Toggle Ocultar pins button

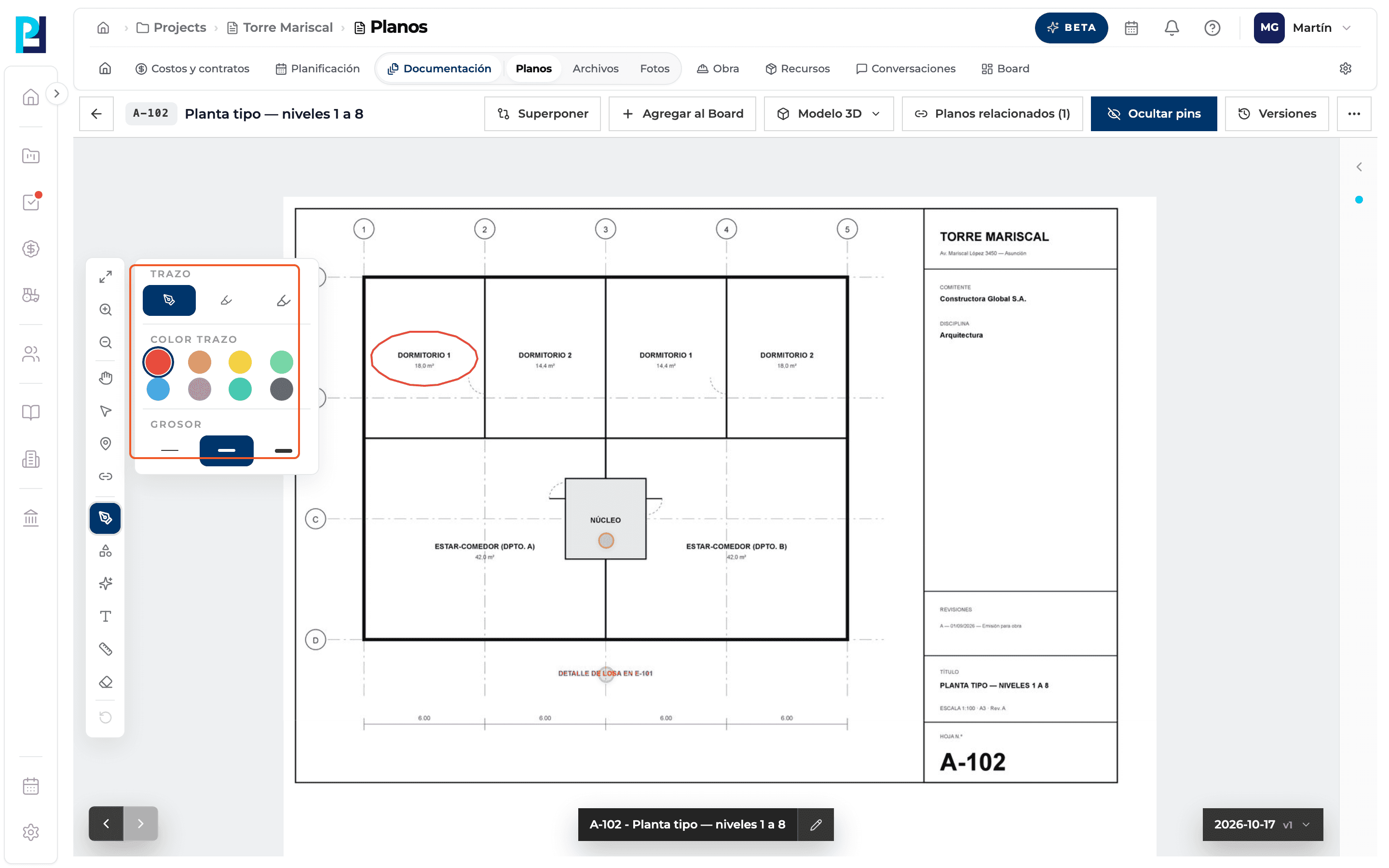1154,114
